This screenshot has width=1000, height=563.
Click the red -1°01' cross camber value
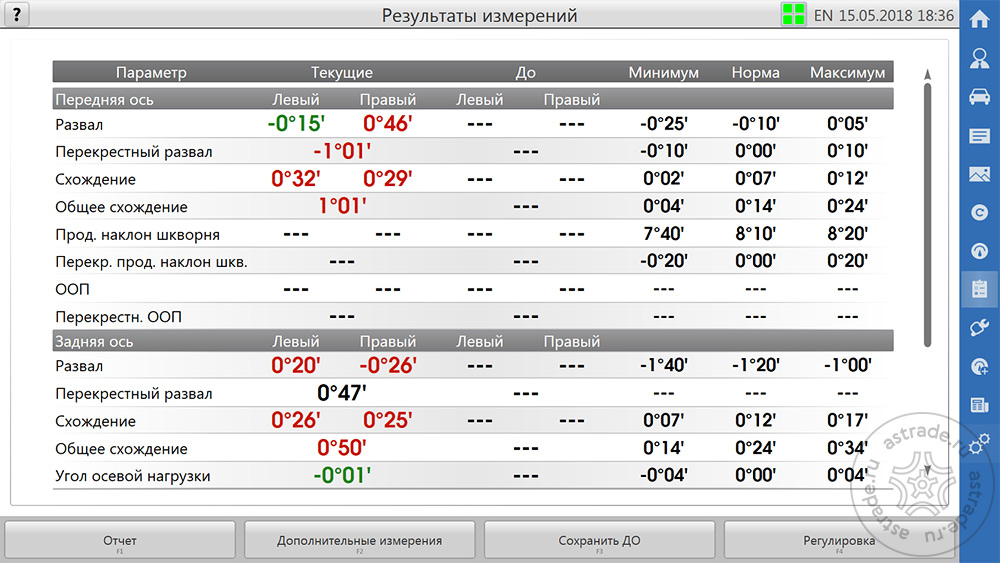(x=342, y=151)
